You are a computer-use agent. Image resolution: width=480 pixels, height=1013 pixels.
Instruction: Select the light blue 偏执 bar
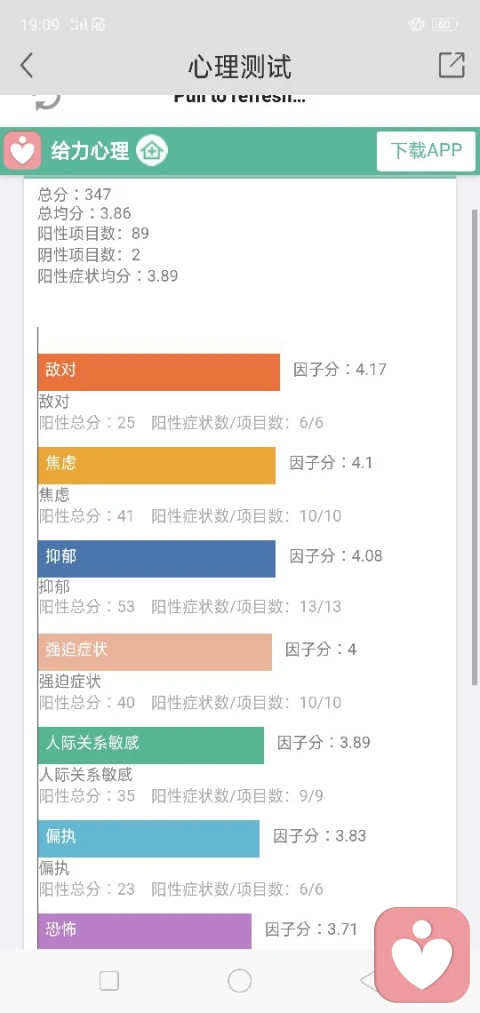(149, 839)
